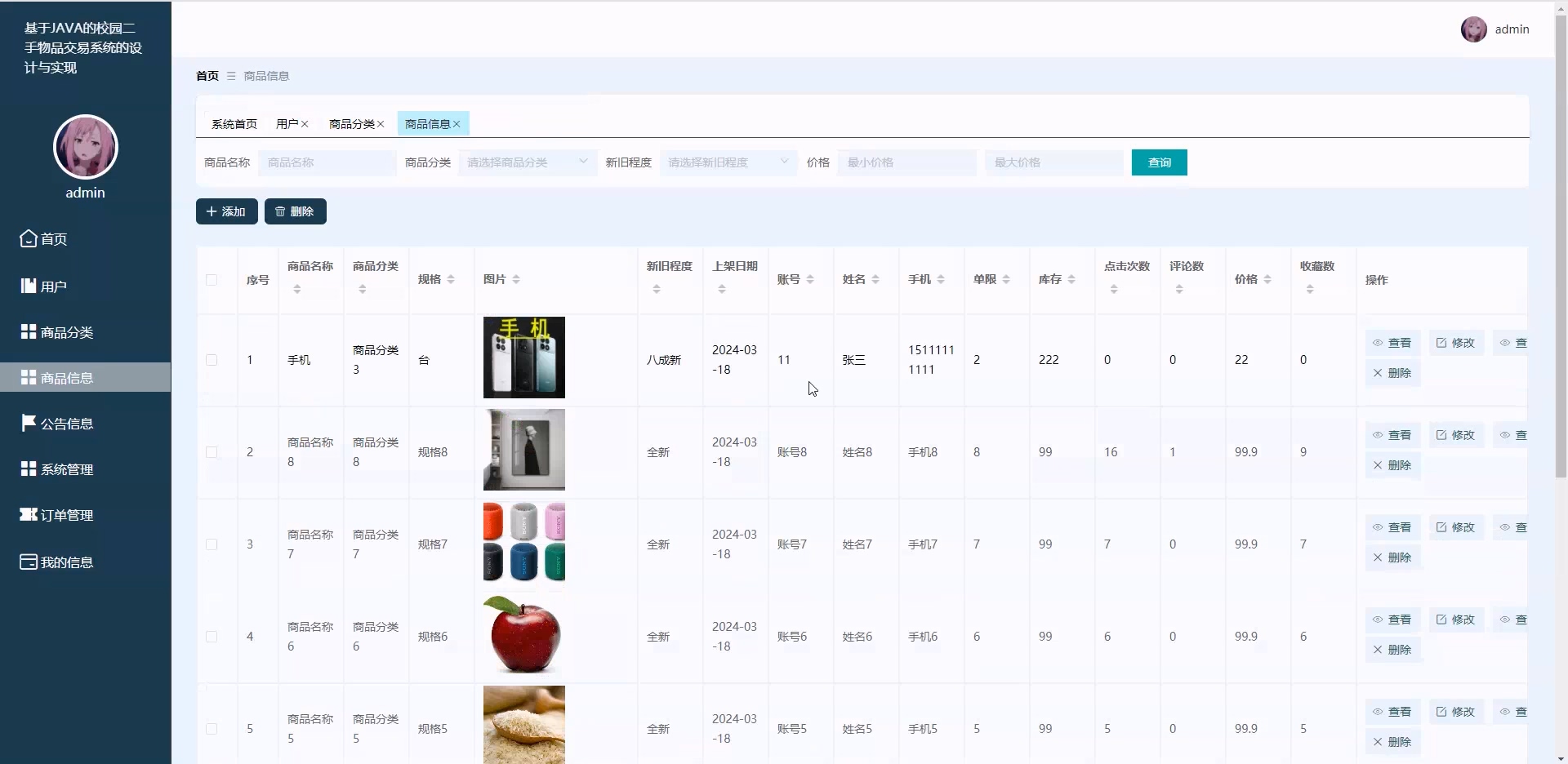This screenshot has width=1568, height=764.
Task: Click the home icon in sidebar
Action: pyautogui.click(x=29, y=238)
